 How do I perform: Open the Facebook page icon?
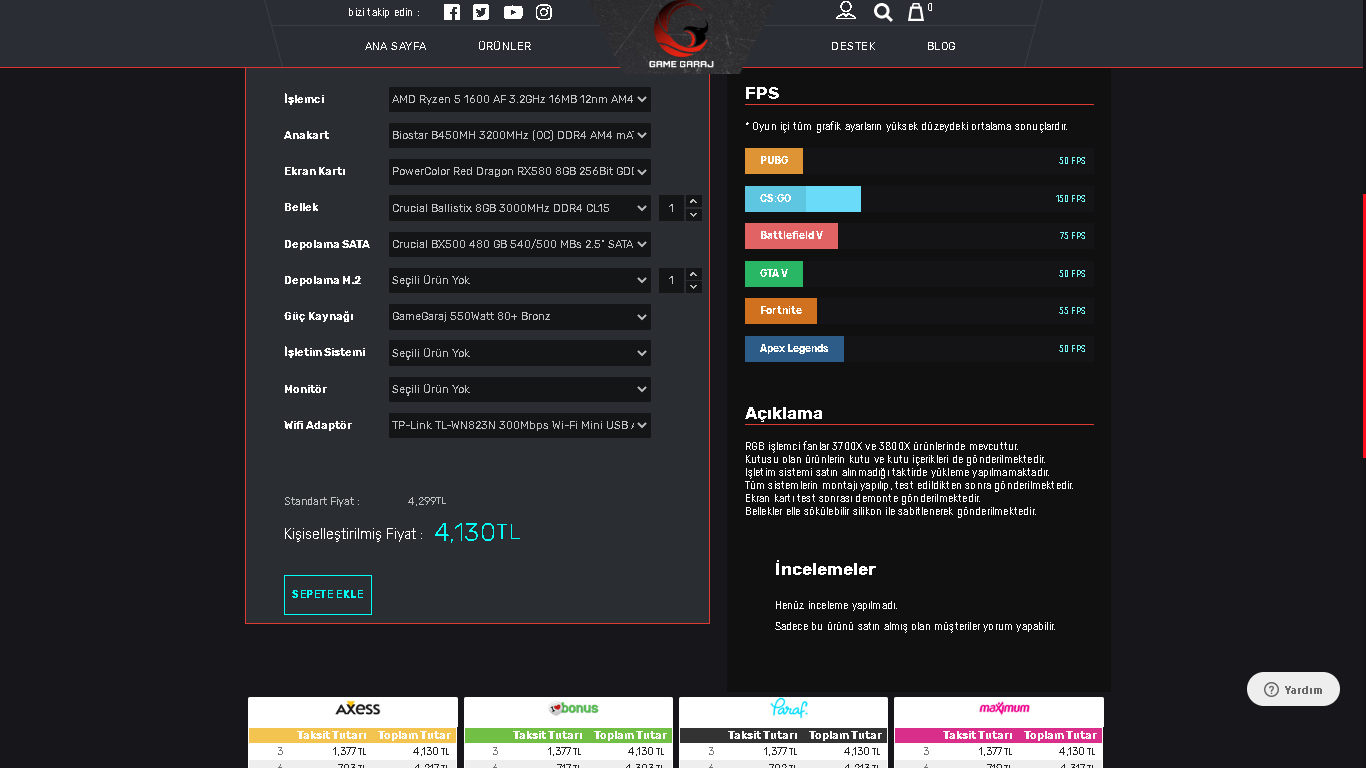[452, 12]
